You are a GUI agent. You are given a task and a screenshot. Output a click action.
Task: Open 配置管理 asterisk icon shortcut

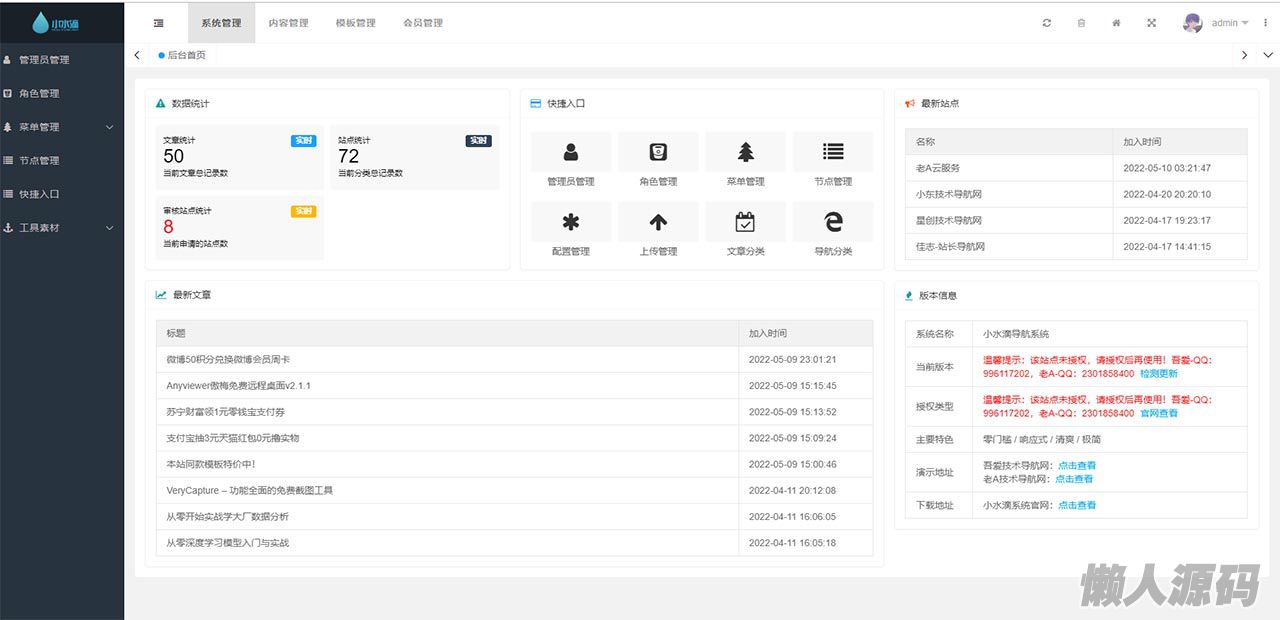click(571, 222)
